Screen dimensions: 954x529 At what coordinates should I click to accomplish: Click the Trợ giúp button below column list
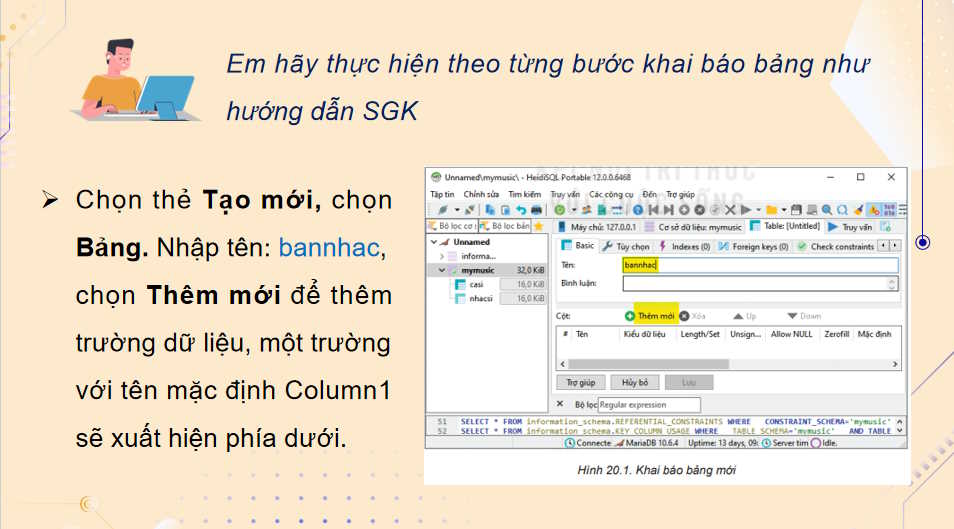pyautogui.click(x=581, y=382)
